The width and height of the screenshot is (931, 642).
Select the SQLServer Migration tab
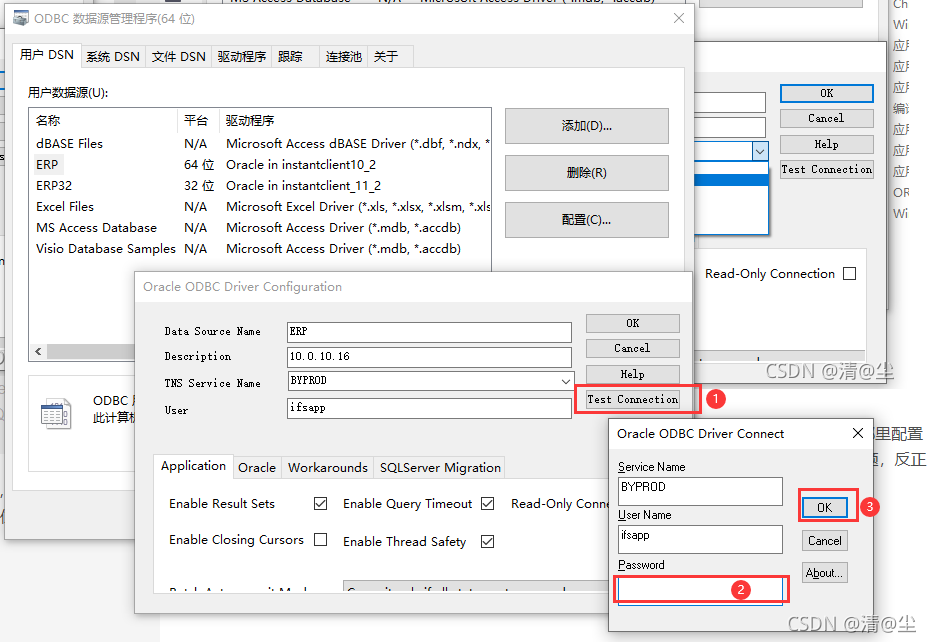[x=440, y=468]
